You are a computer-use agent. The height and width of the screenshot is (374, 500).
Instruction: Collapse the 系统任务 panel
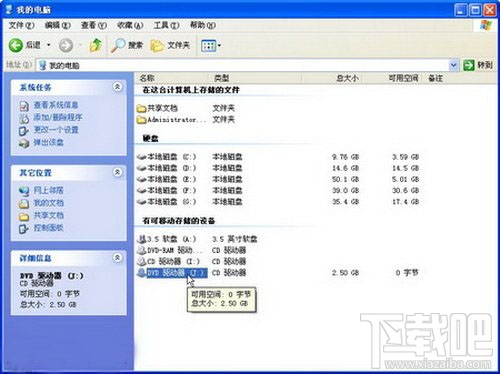tap(117, 87)
